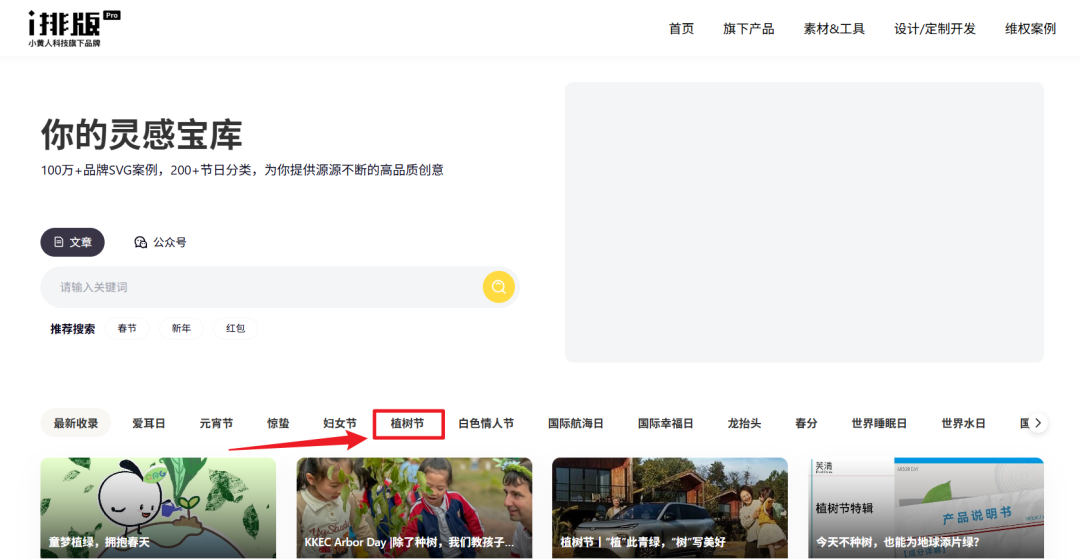Select the 最新收录 category tab
Viewport: 1080px width, 559px height.
coord(76,423)
